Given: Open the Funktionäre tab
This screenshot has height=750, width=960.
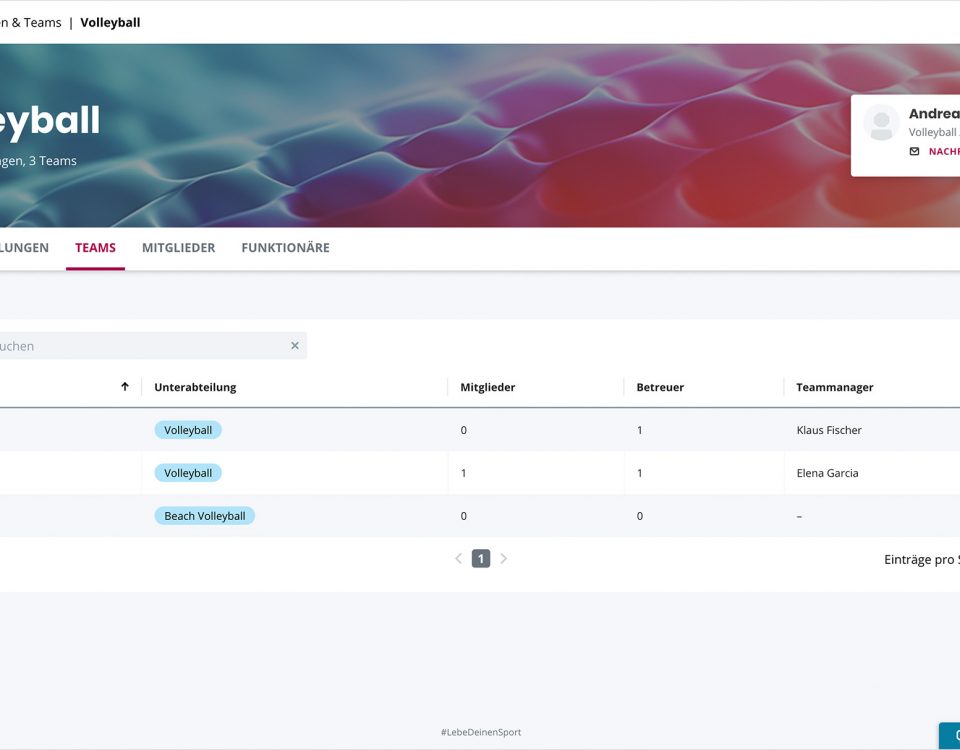Looking at the screenshot, I should [x=285, y=248].
